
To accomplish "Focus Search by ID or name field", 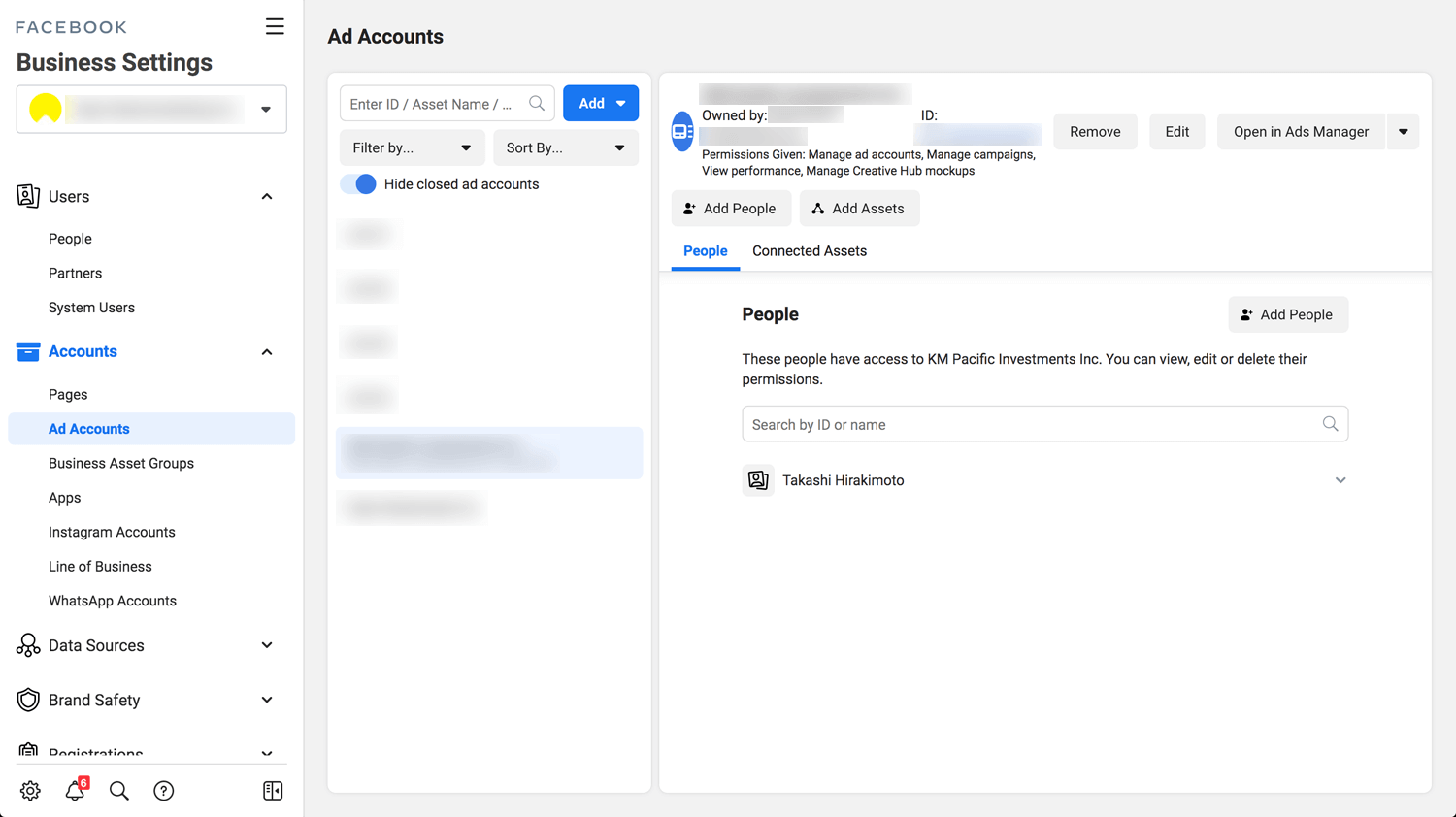I will [1045, 424].
